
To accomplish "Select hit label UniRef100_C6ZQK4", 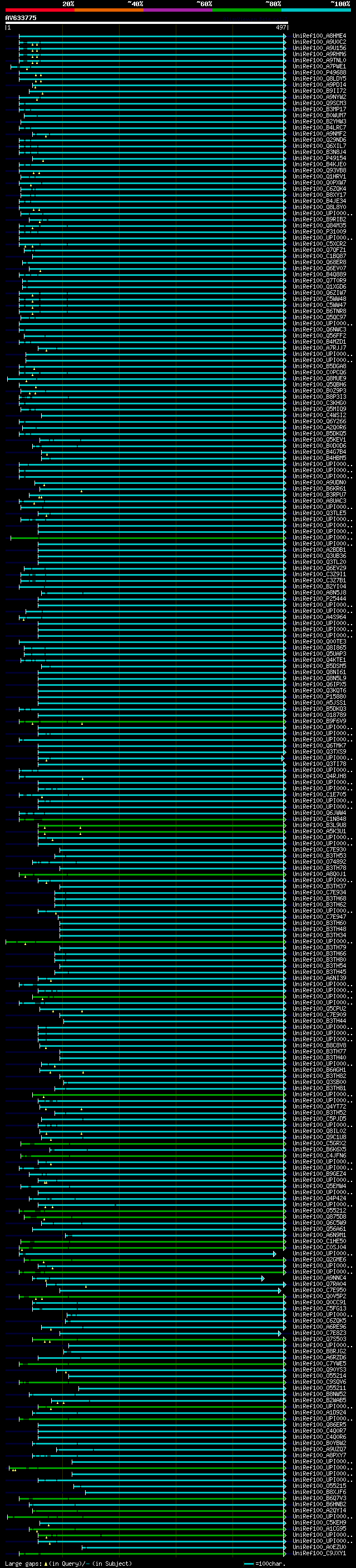I will click(319, 189).
